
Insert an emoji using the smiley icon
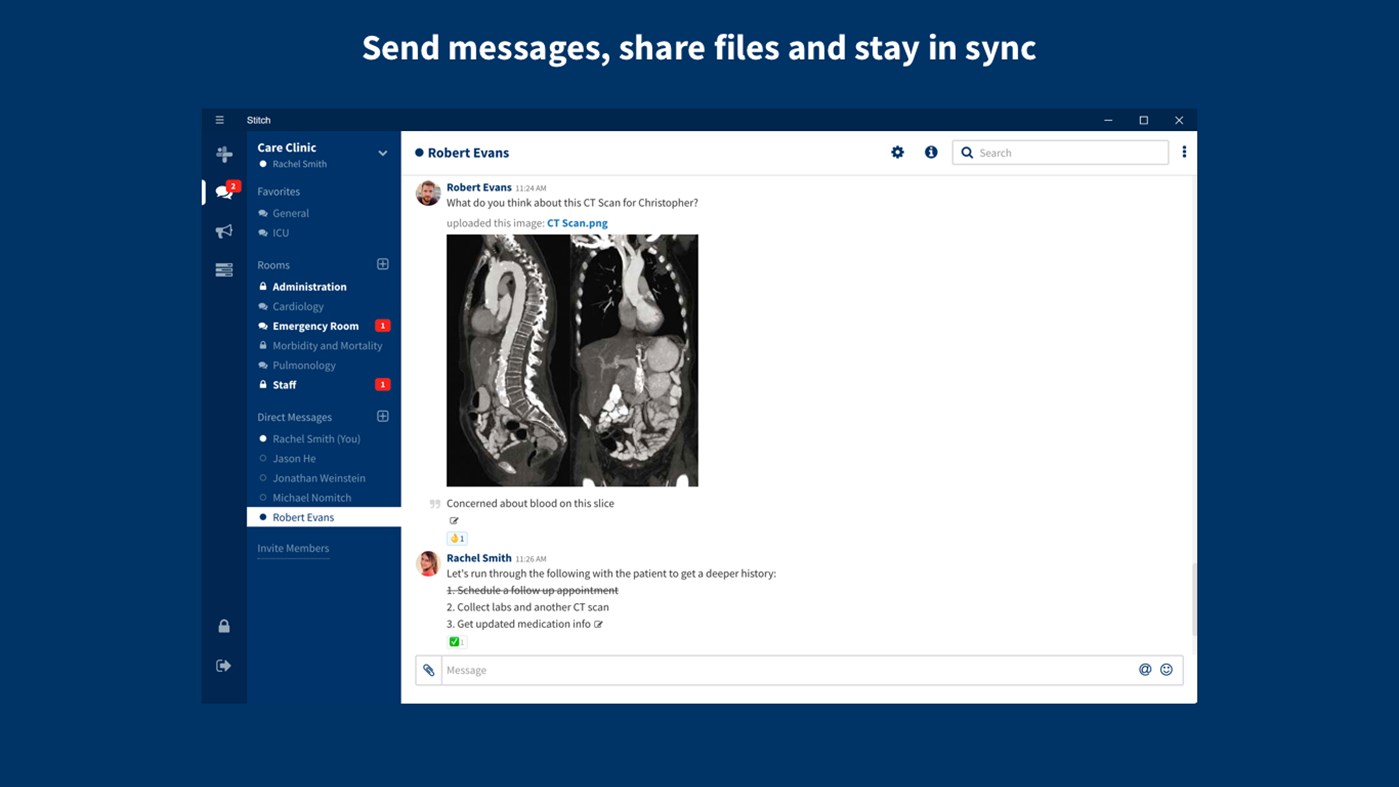coord(1166,669)
